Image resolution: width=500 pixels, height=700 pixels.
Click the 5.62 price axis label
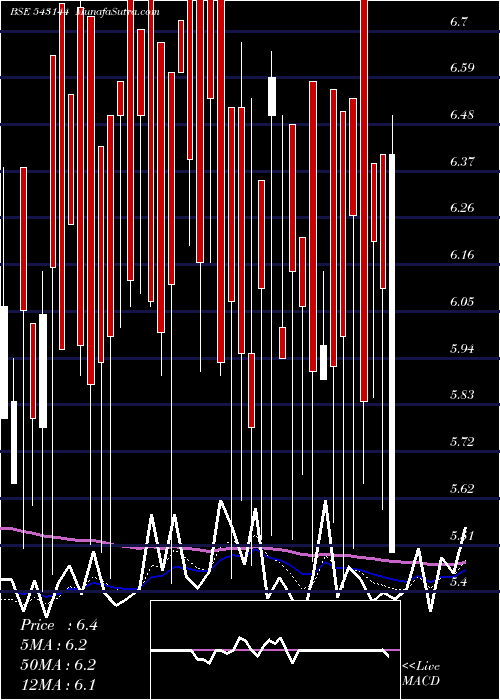click(x=462, y=488)
